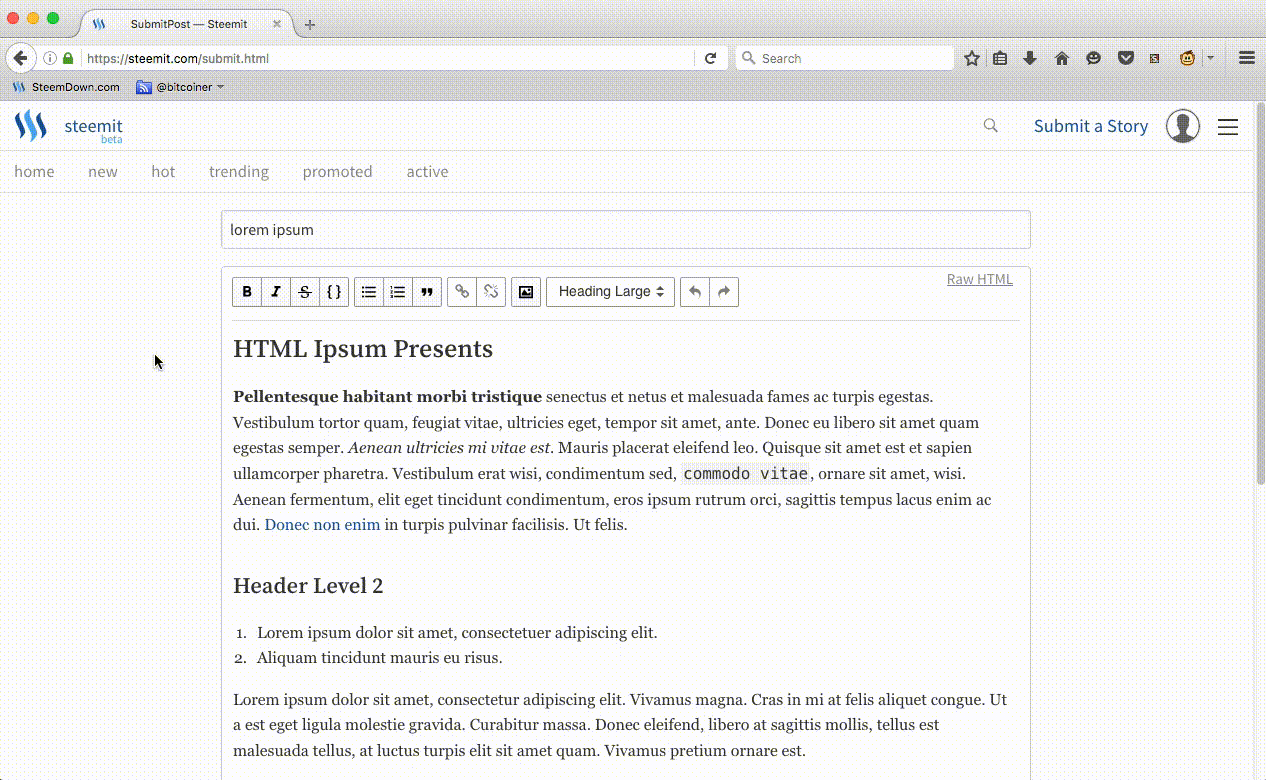This screenshot has width=1266, height=780.
Task: Open the Steemit hamburger menu
Action: 1227,127
